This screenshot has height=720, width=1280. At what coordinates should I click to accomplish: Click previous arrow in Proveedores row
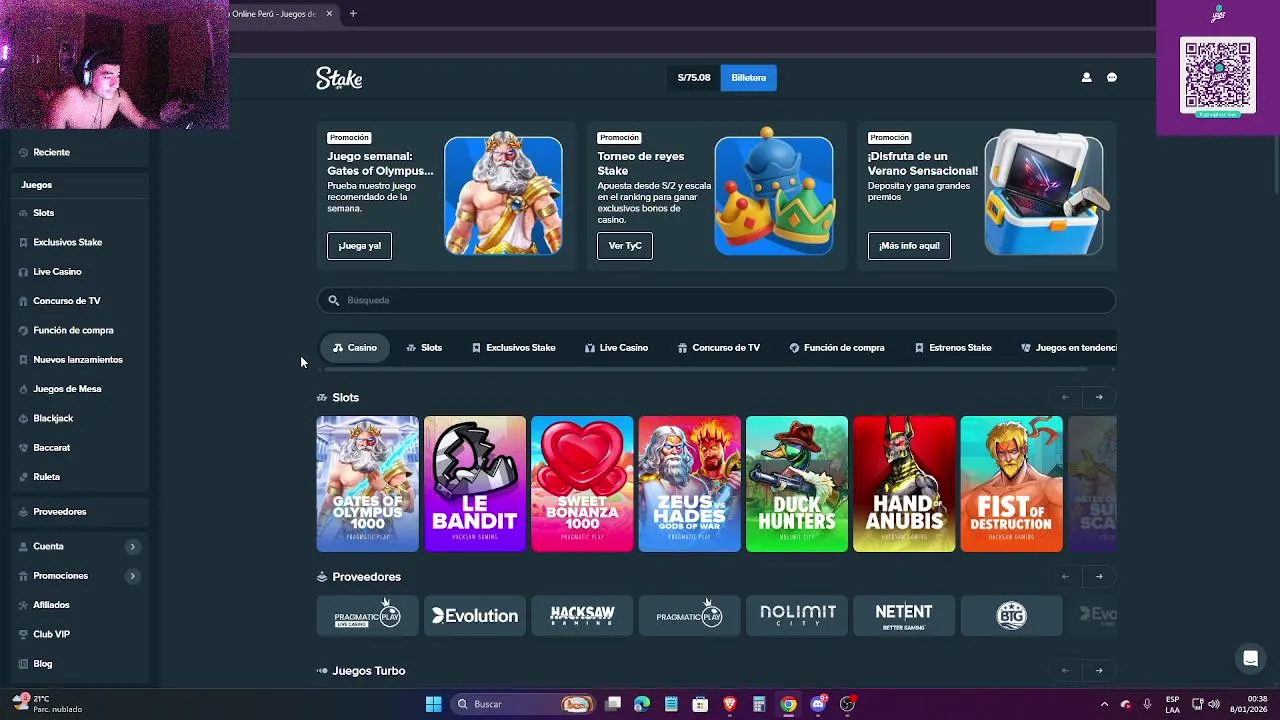coord(1065,577)
